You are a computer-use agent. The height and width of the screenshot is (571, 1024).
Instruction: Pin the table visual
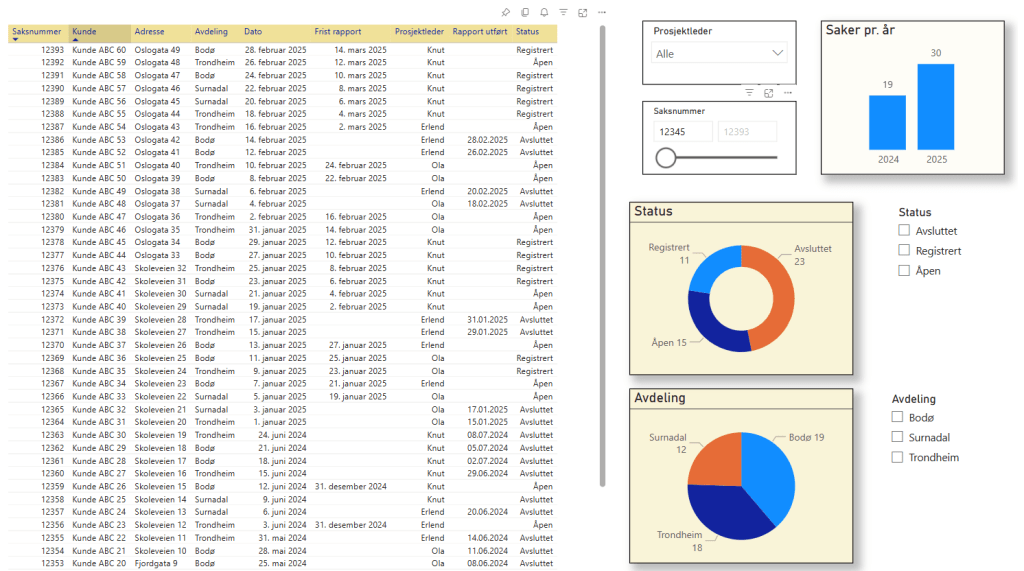(506, 12)
